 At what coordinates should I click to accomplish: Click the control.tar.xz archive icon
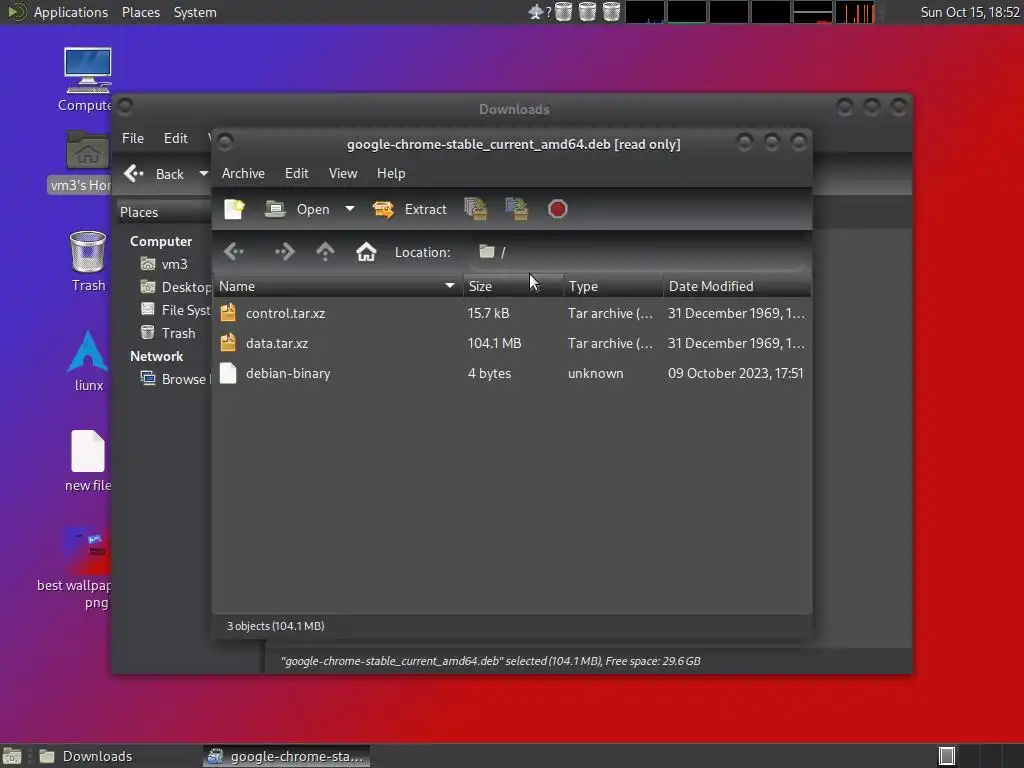(228, 313)
